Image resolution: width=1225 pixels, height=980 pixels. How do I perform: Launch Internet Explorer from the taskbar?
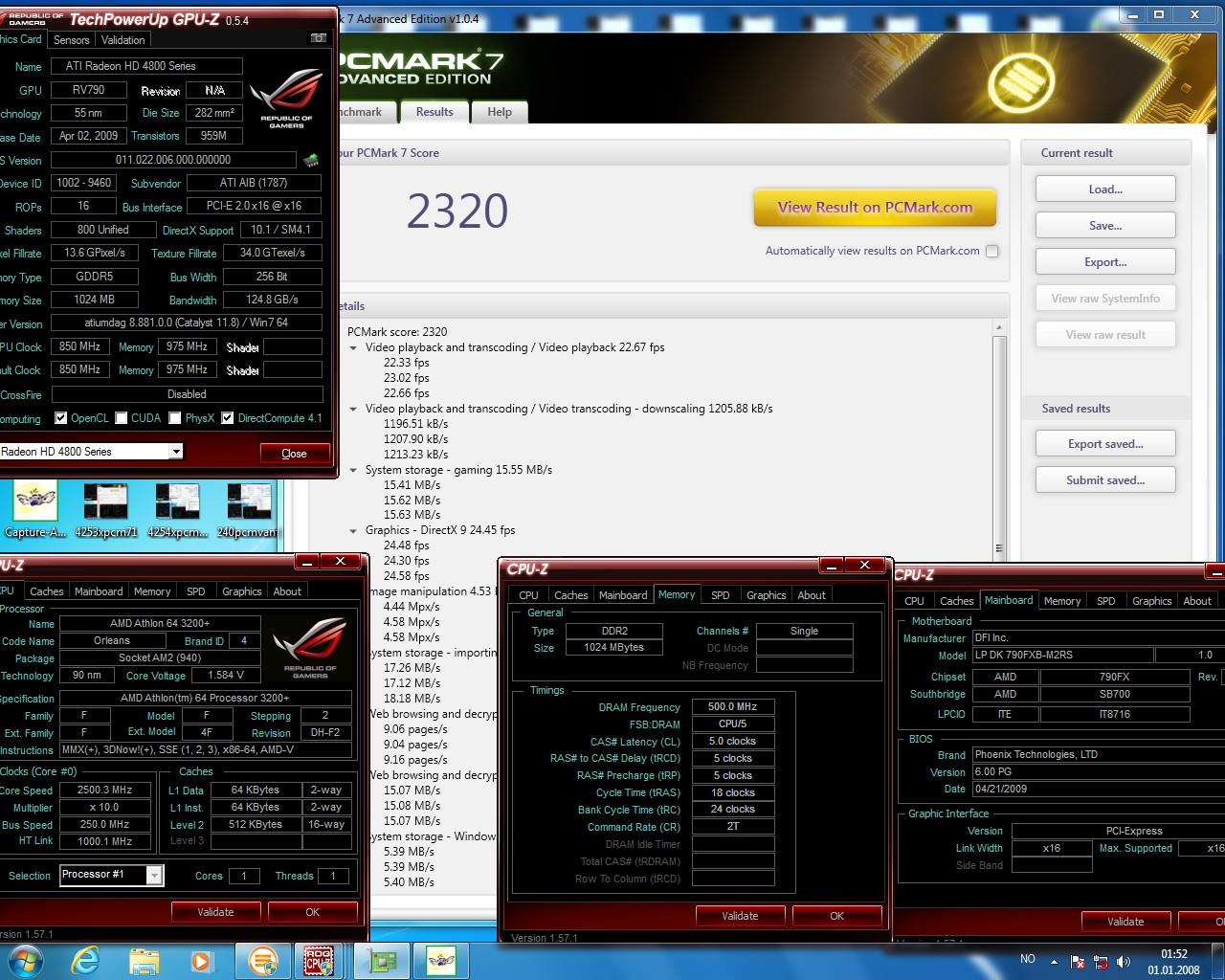(x=85, y=960)
